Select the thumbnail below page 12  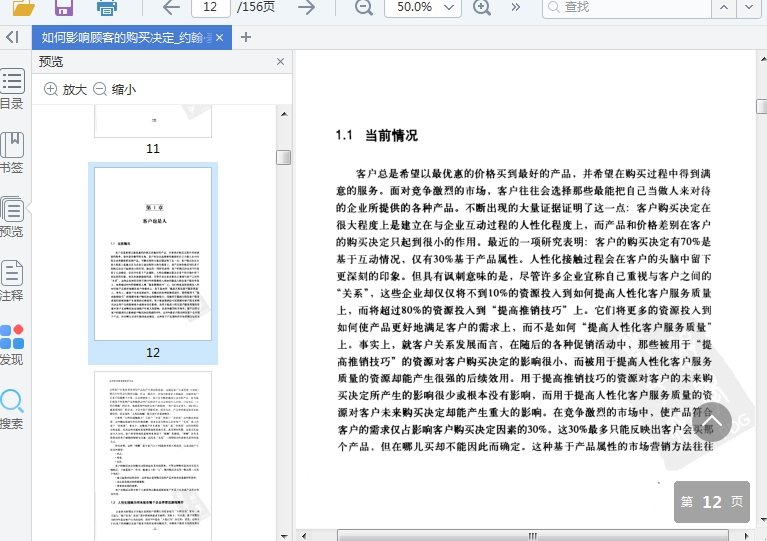153,456
